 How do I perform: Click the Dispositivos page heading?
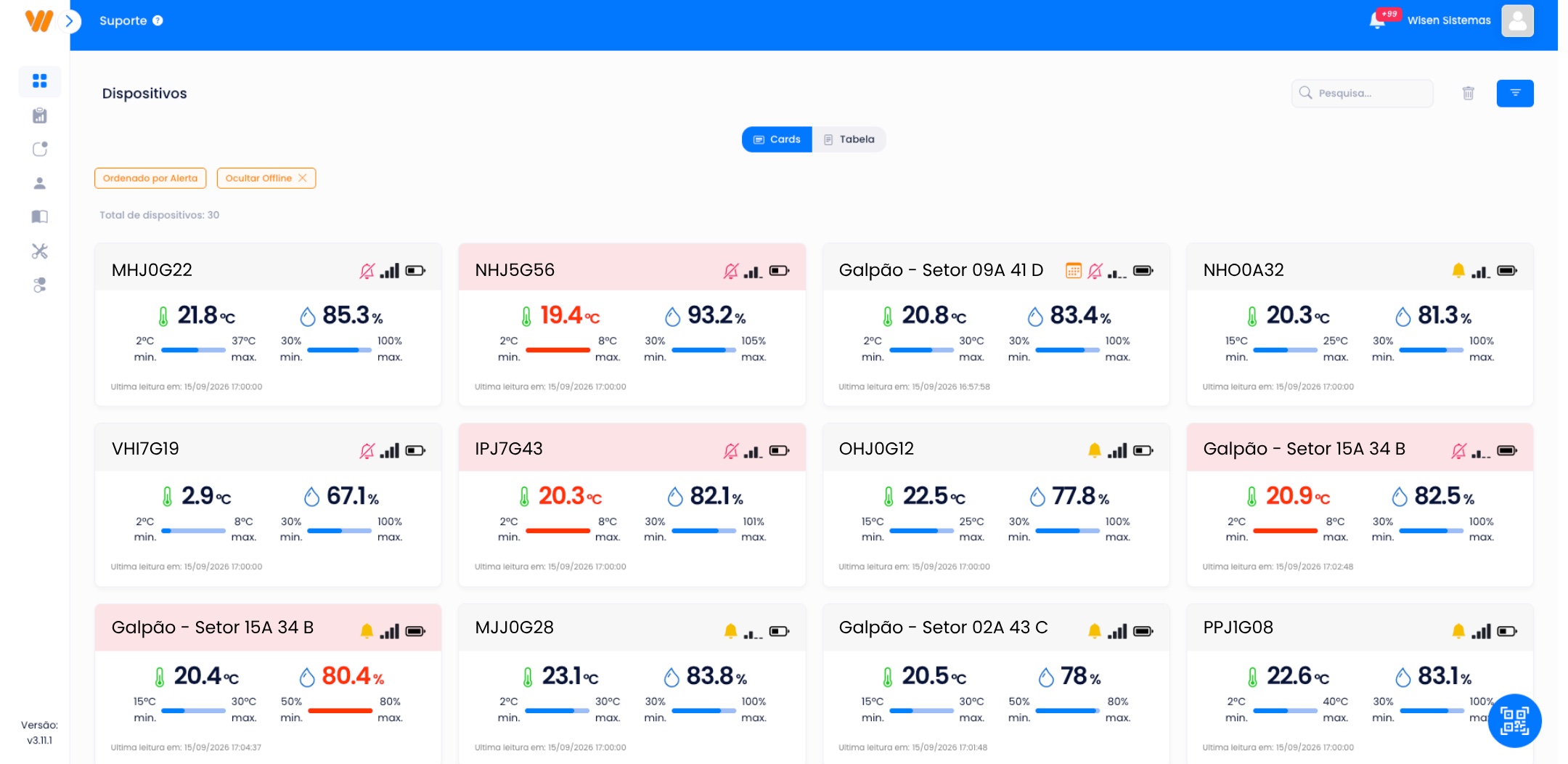click(144, 93)
